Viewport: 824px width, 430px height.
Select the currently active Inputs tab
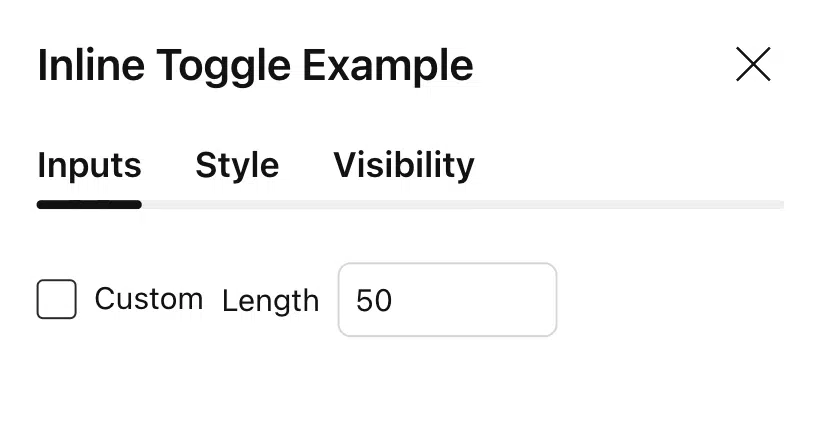click(x=89, y=165)
